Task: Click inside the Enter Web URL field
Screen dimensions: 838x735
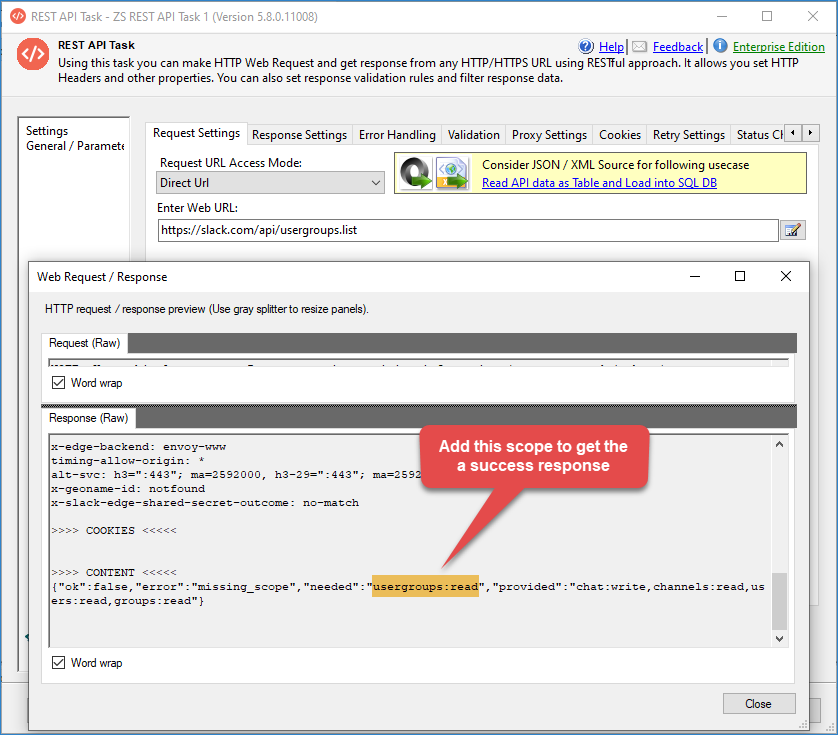Action: (x=467, y=230)
